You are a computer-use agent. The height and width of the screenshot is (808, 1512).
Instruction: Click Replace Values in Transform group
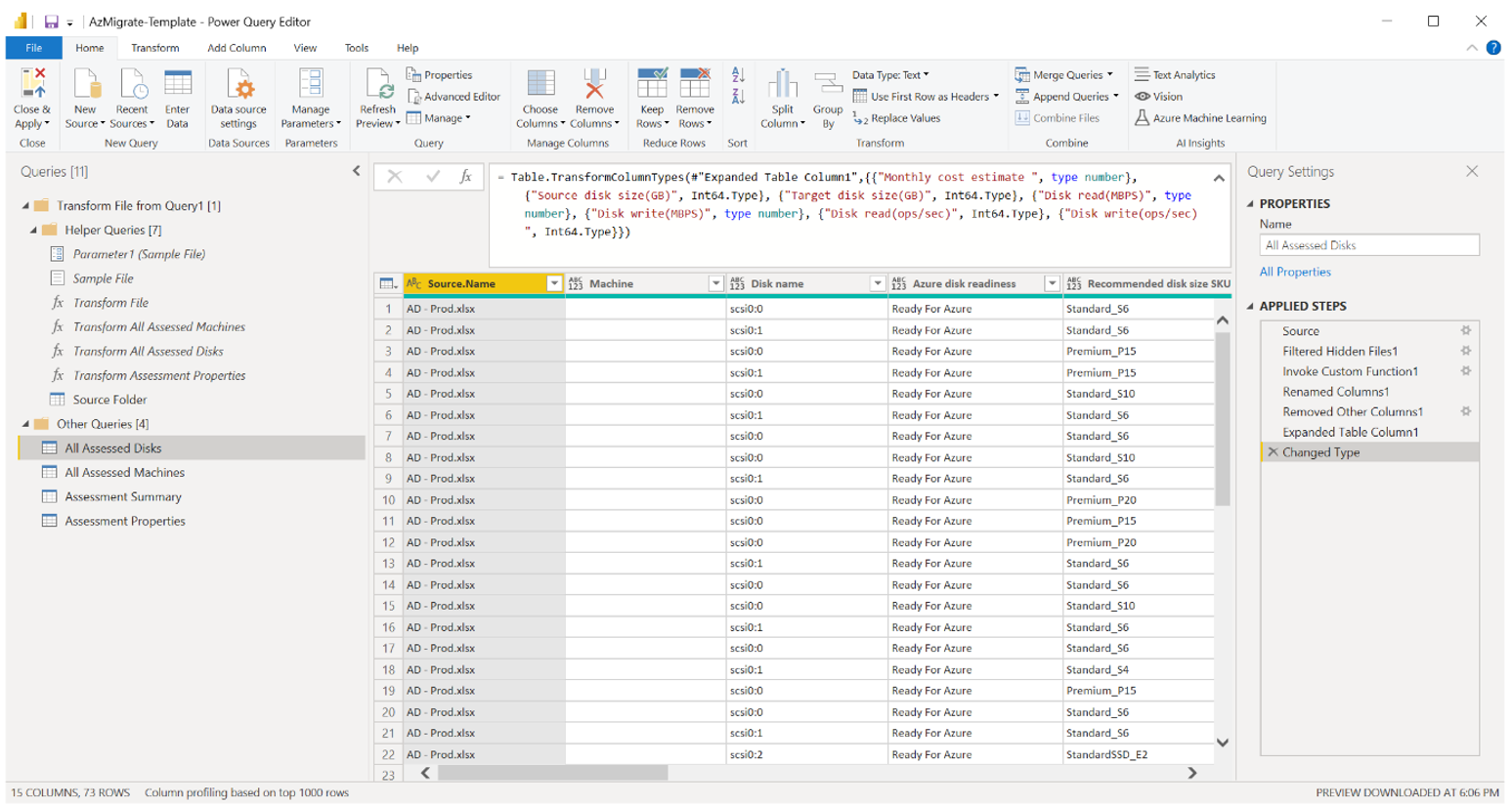tap(896, 118)
